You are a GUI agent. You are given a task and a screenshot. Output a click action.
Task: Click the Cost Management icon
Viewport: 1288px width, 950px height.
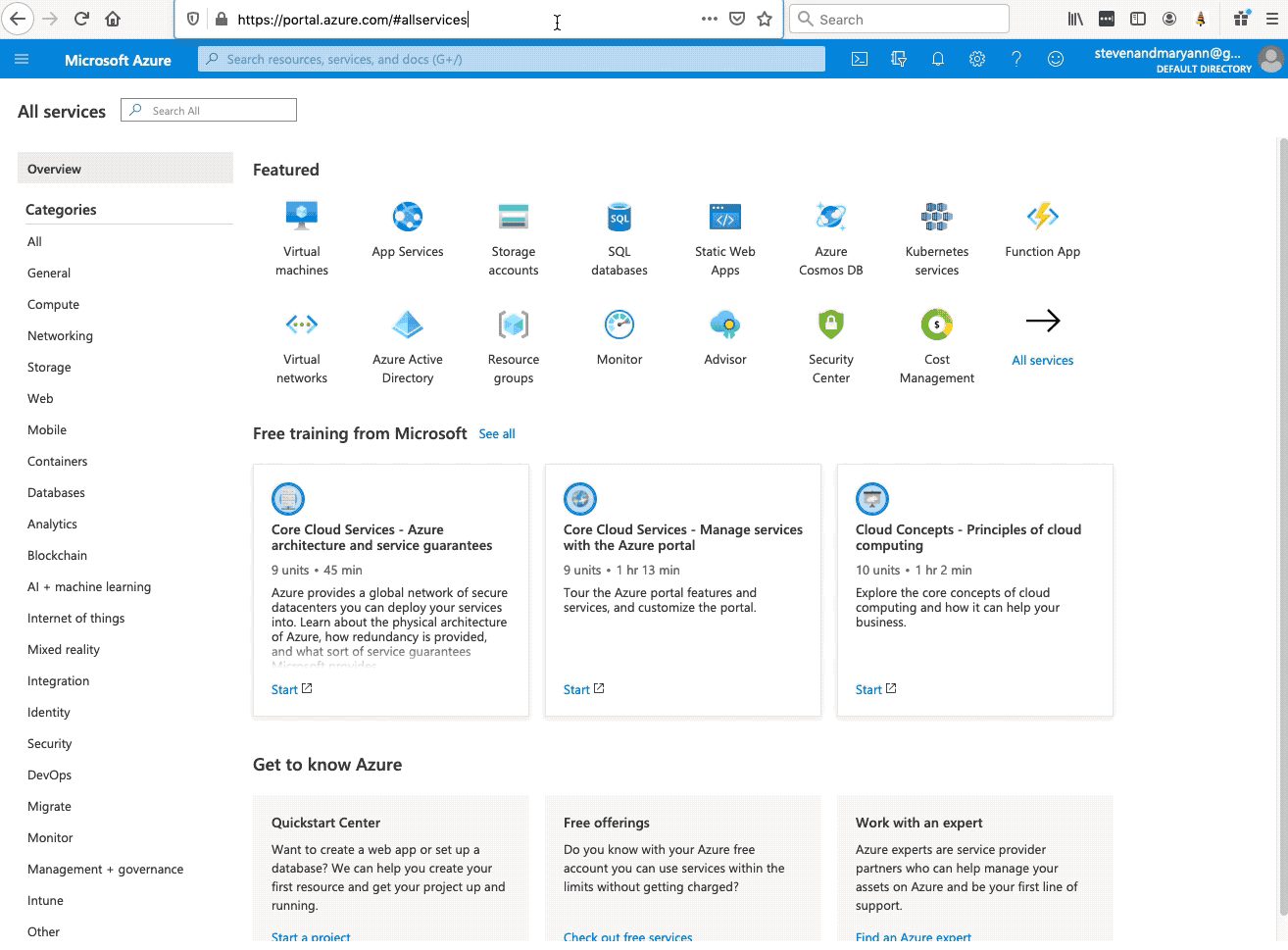pyautogui.click(x=937, y=325)
